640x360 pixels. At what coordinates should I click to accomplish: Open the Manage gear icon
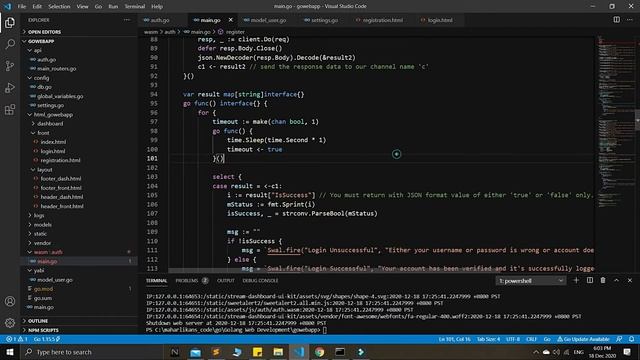10,323
